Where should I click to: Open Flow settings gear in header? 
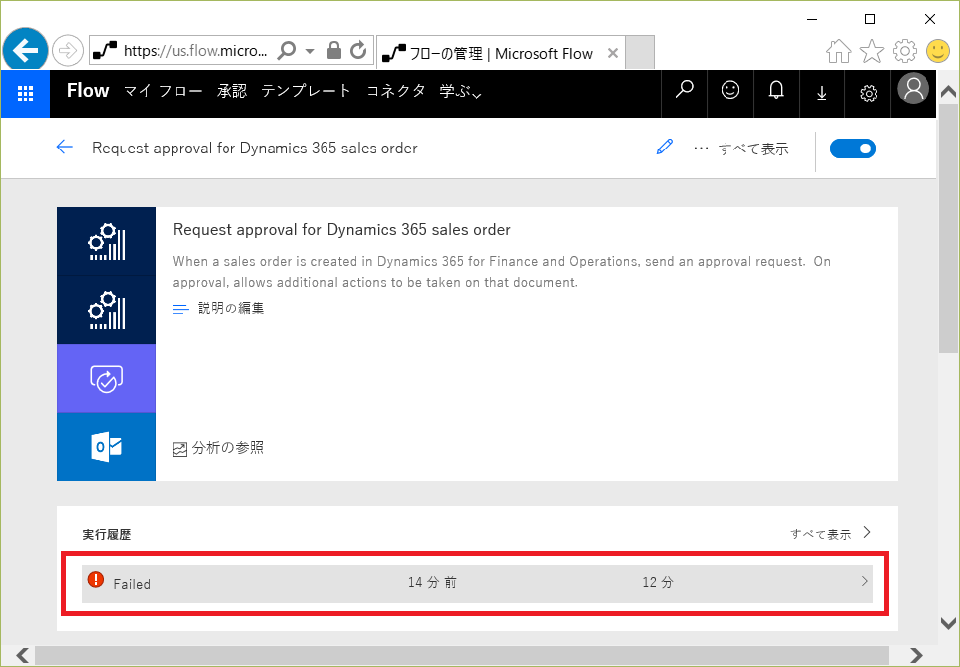(x=868, y=93)
